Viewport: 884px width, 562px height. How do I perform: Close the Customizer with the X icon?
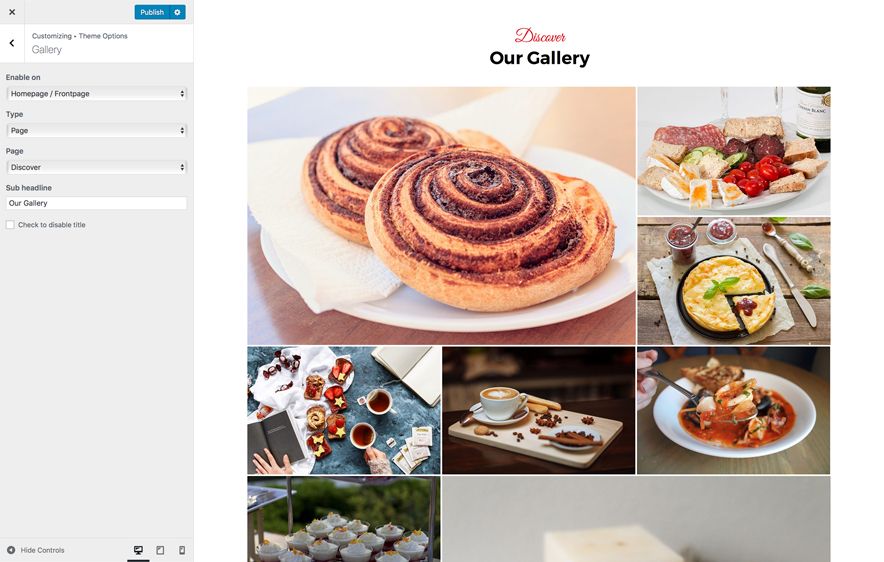click(12, 12)
